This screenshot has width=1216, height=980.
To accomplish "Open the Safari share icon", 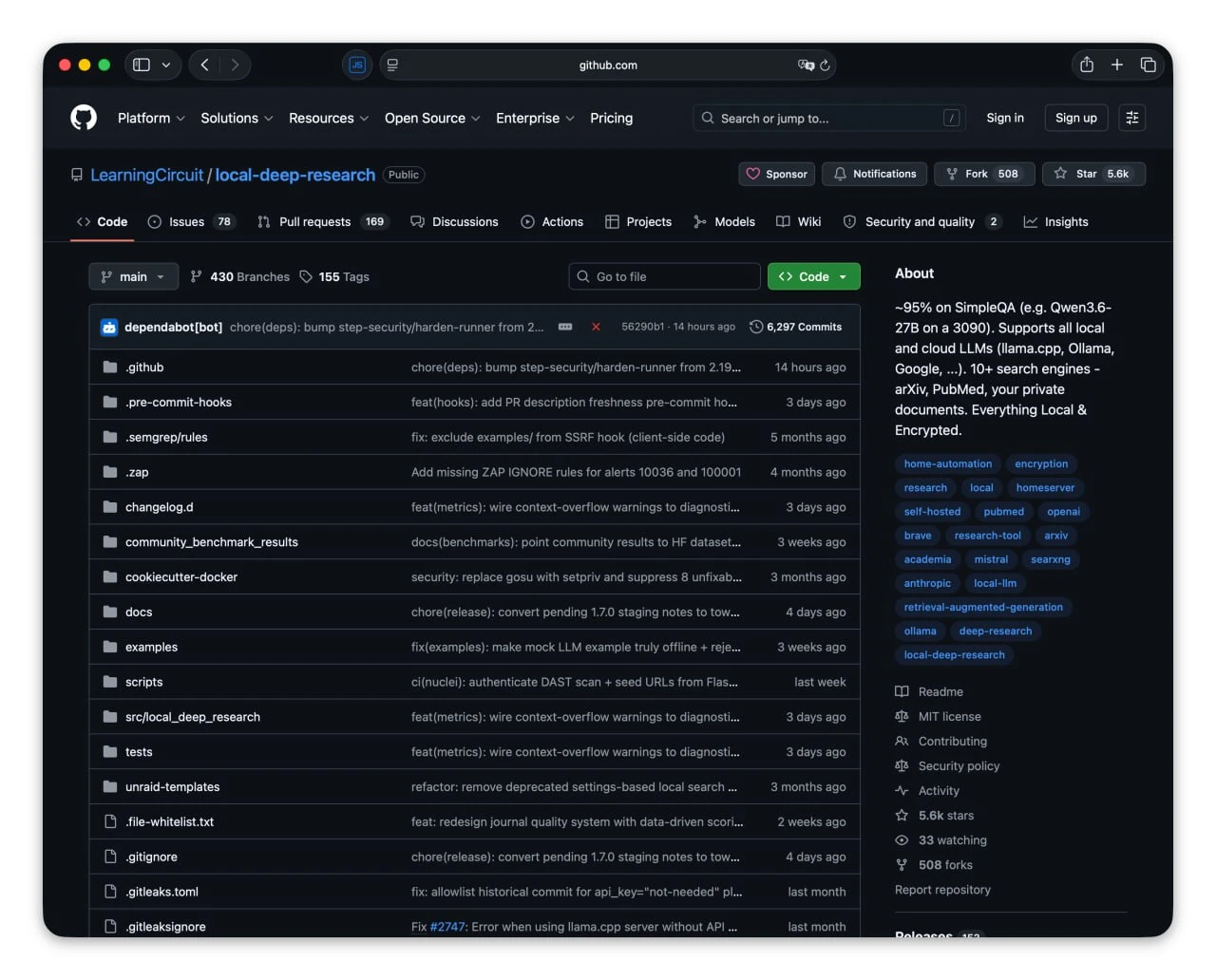I will coord(1087,65).
